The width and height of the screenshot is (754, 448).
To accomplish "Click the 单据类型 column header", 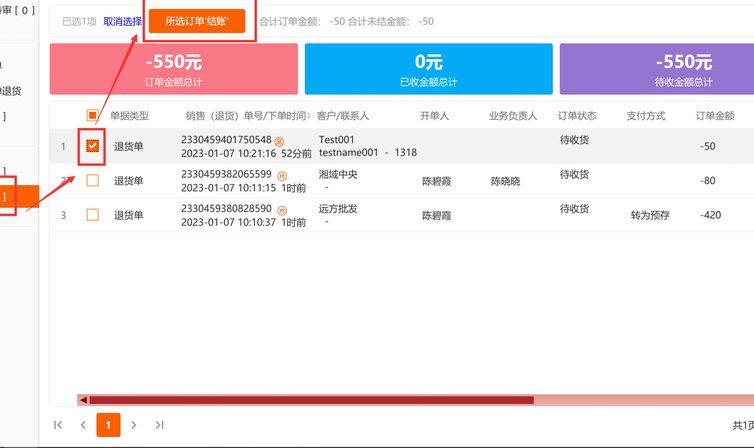I will pos(129,116).
